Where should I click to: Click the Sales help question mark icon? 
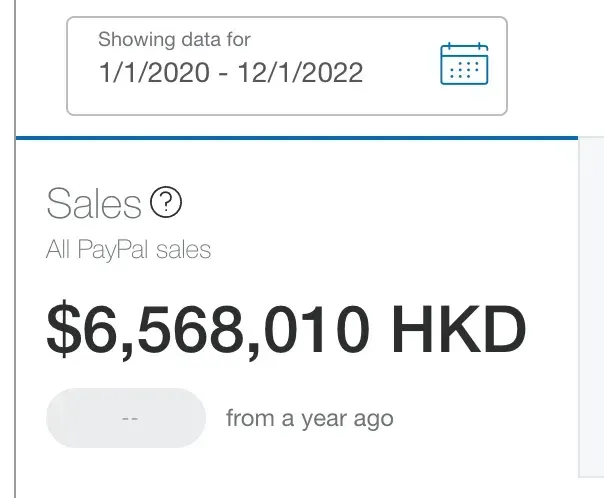(x=166, y=202)
